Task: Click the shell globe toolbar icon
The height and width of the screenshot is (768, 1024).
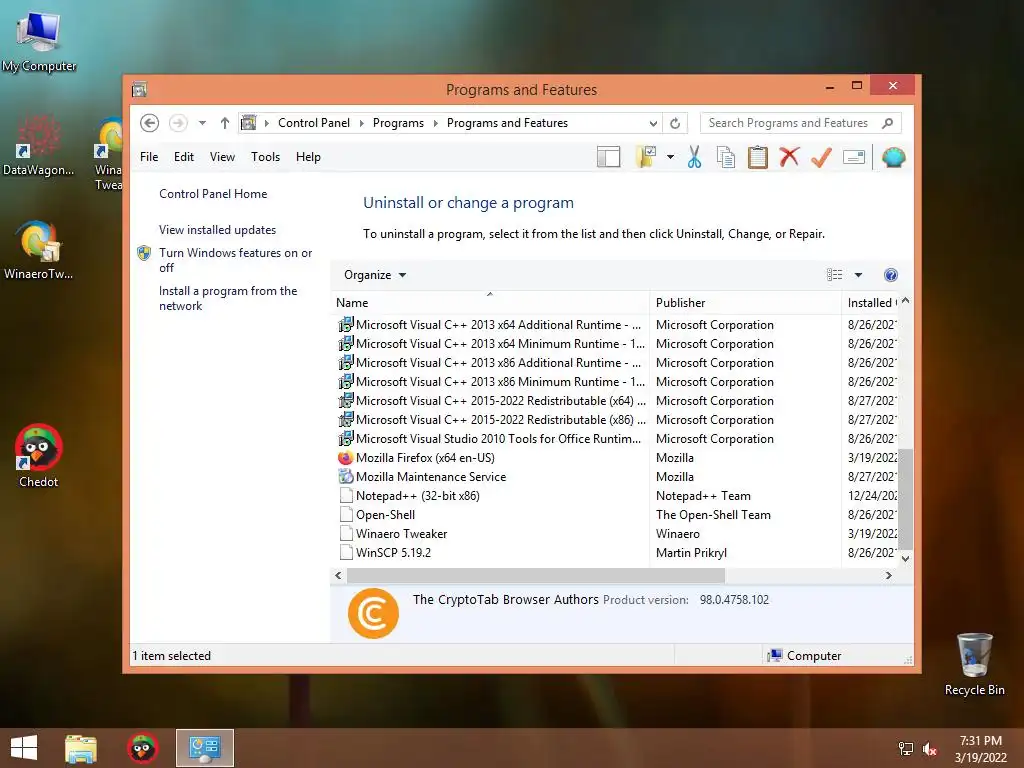Action: tap(893, 157)
